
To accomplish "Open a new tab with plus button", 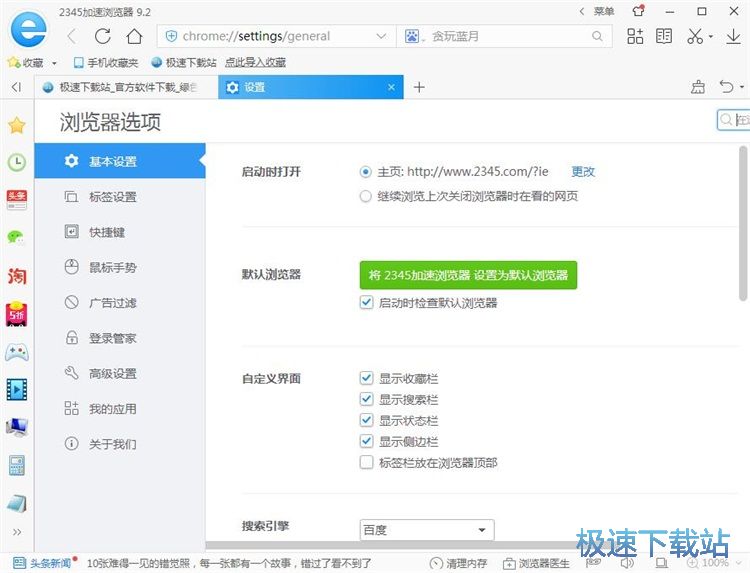I will pos(419,87).
